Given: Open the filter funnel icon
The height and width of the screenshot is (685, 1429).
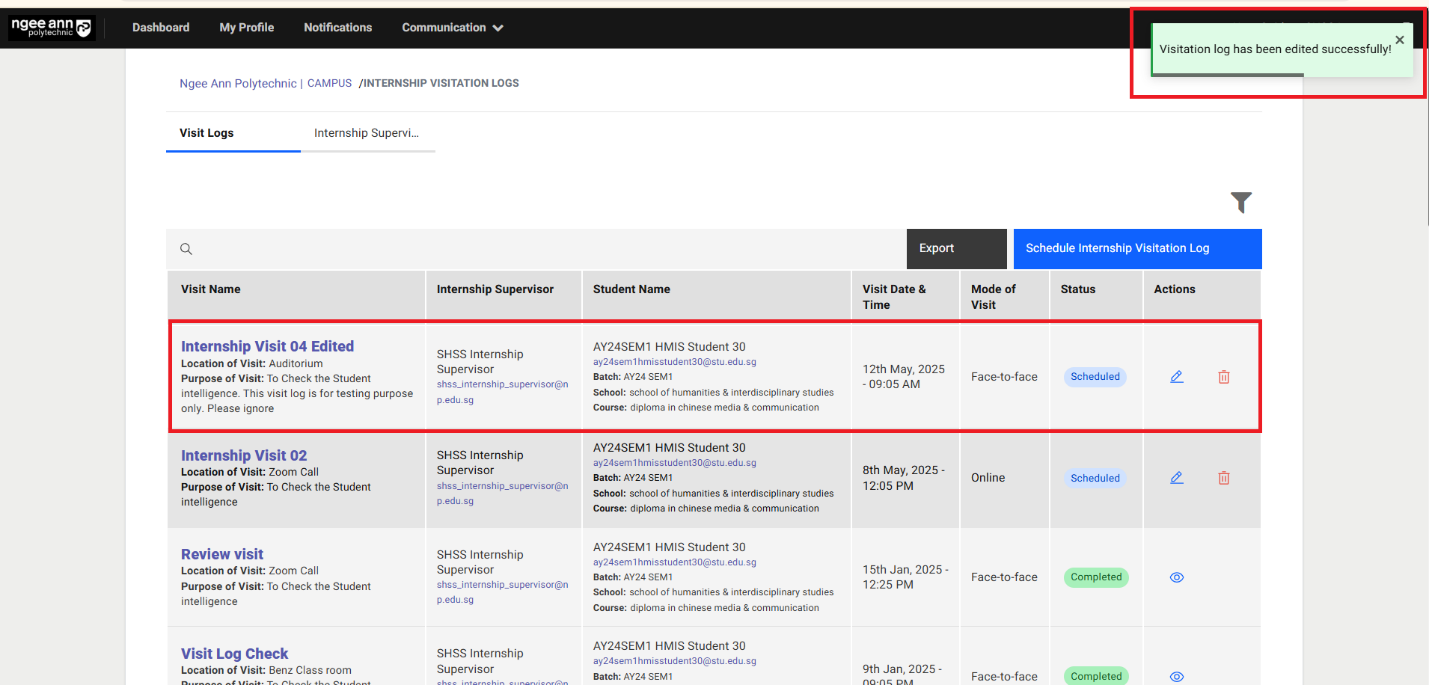Looking at the screenshot, I should click(x=1241, y=203).
